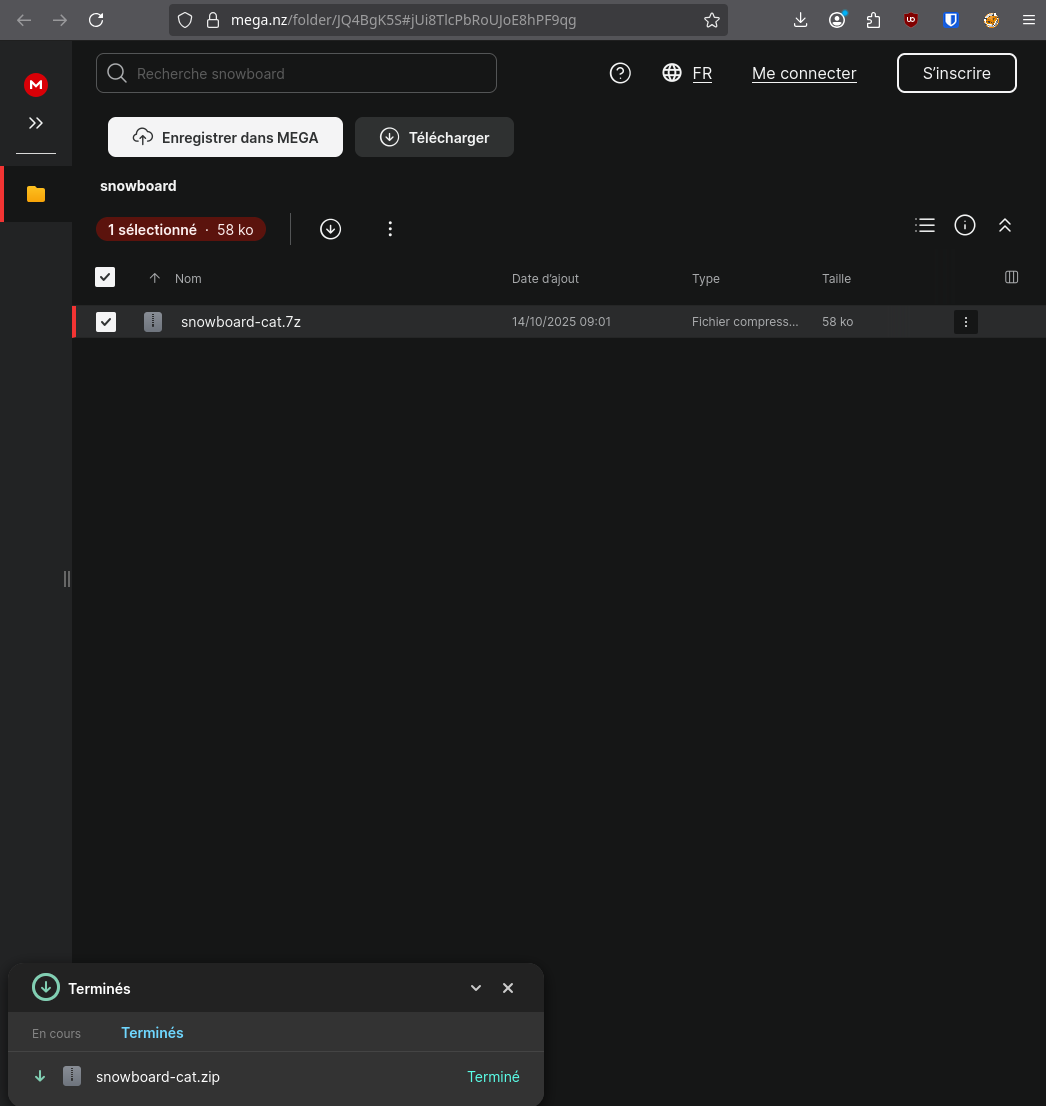Open the info panel icon

pyautogui.click(x=965, y=225)
